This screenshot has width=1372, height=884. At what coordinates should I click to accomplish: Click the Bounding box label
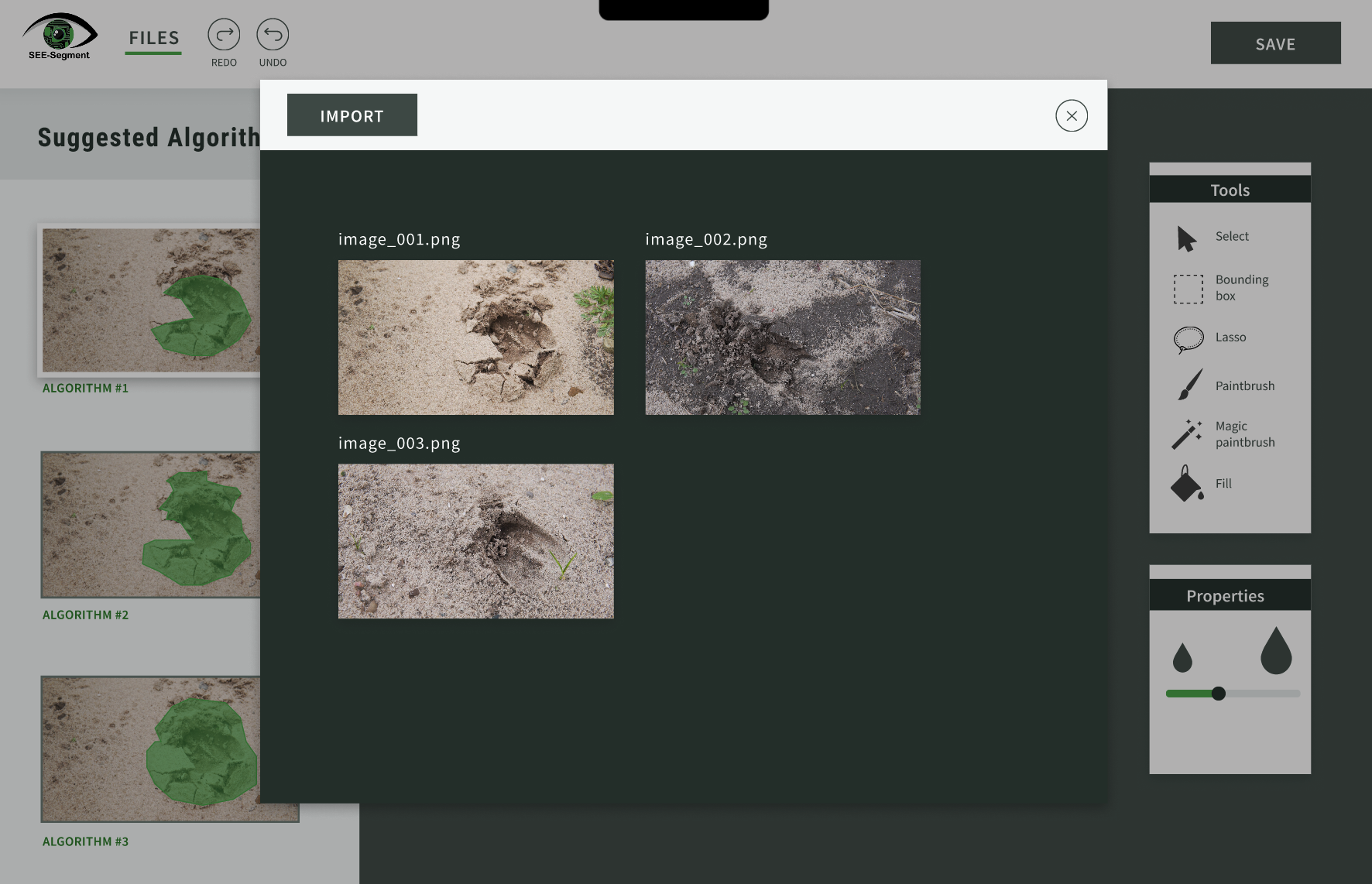[x=1242, y=287]
